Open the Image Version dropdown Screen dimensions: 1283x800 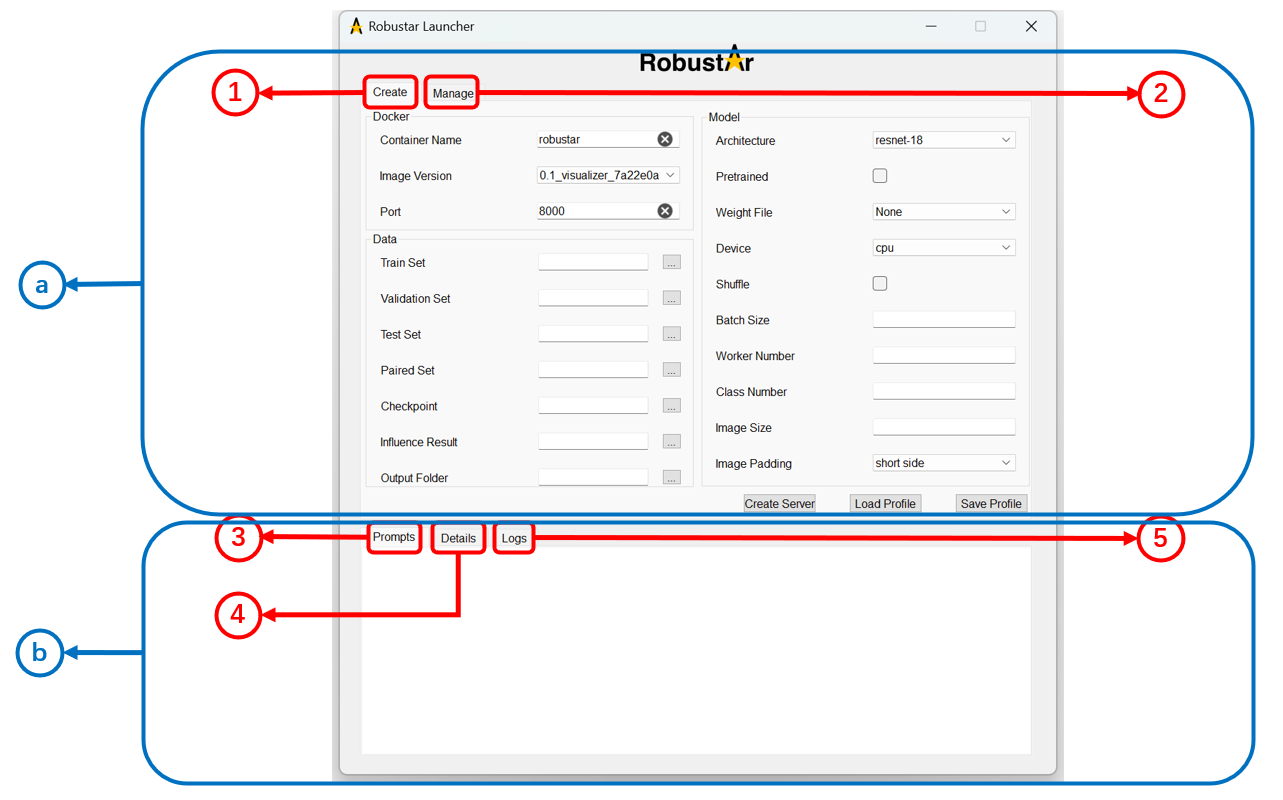click(608, 175)
